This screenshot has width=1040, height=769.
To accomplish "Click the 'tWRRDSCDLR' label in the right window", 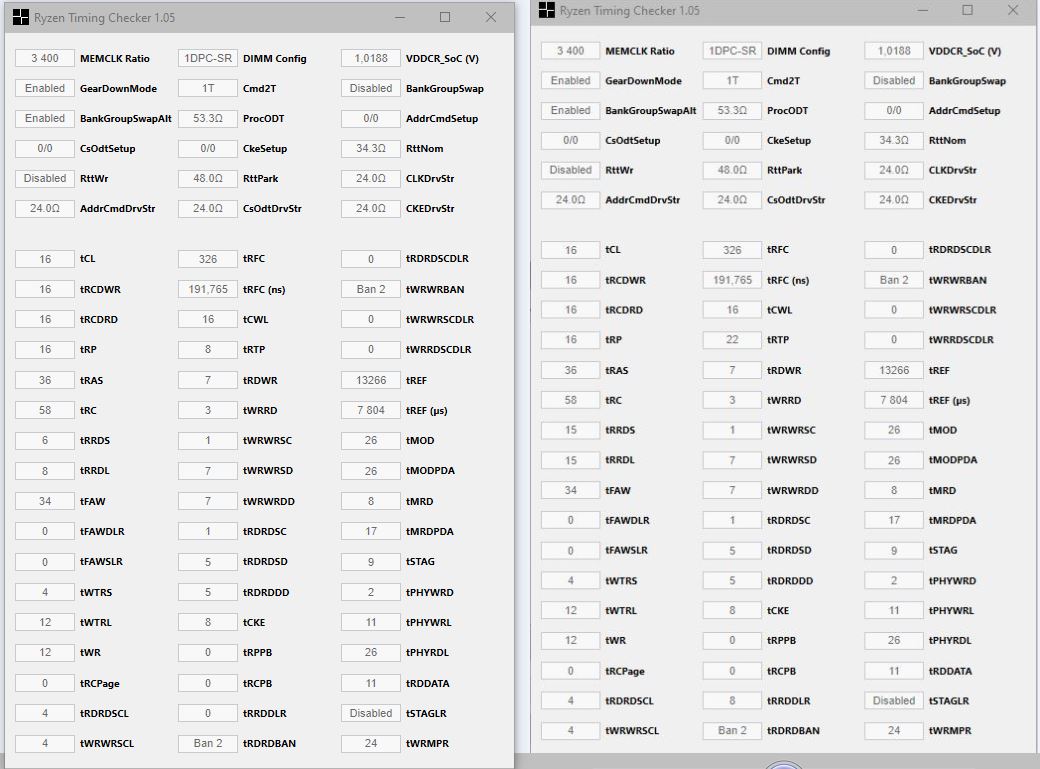I will (961, 340).
